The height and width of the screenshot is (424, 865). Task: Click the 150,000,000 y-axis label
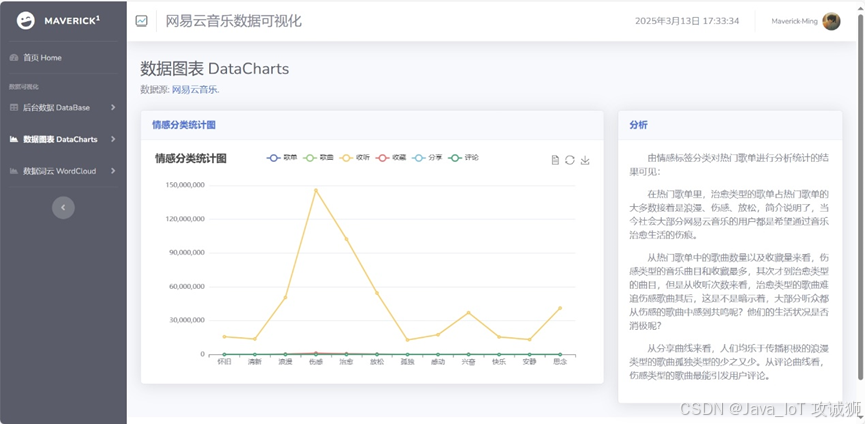(x=185, y=185)
